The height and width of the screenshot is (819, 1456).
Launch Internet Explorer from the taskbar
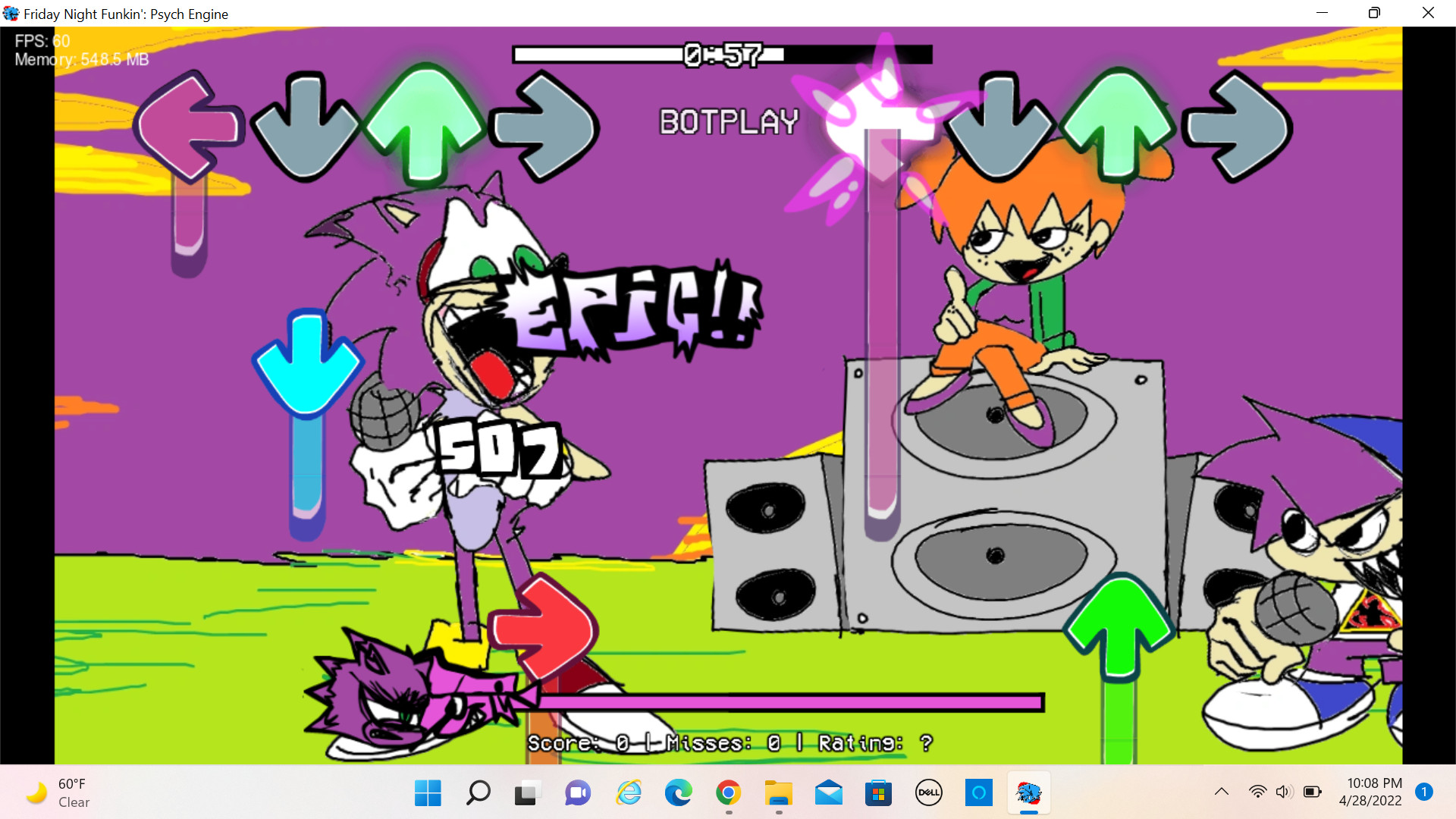tap(628, 793)
